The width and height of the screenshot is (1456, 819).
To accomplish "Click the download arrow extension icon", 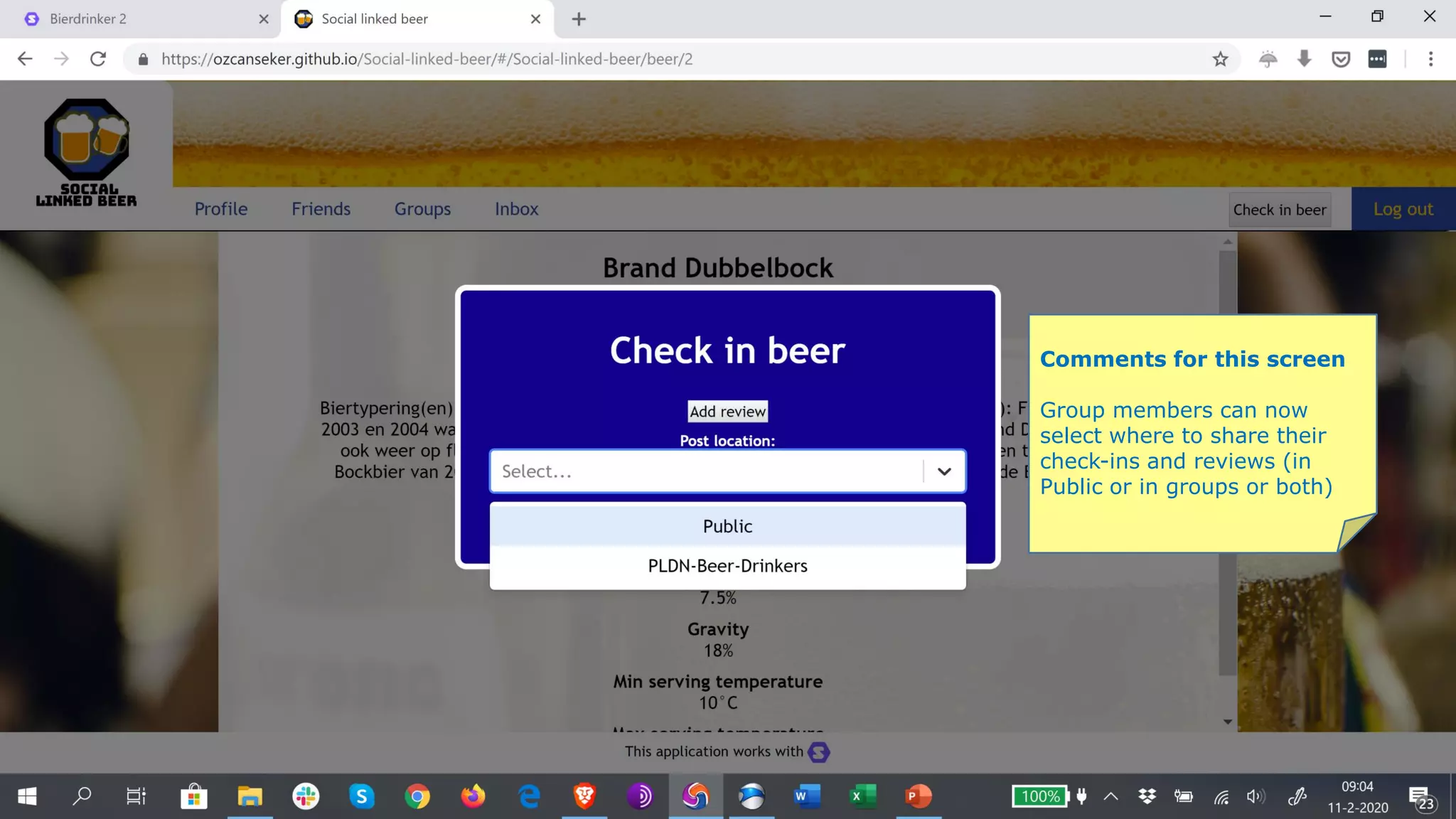I will [1304, 59].
